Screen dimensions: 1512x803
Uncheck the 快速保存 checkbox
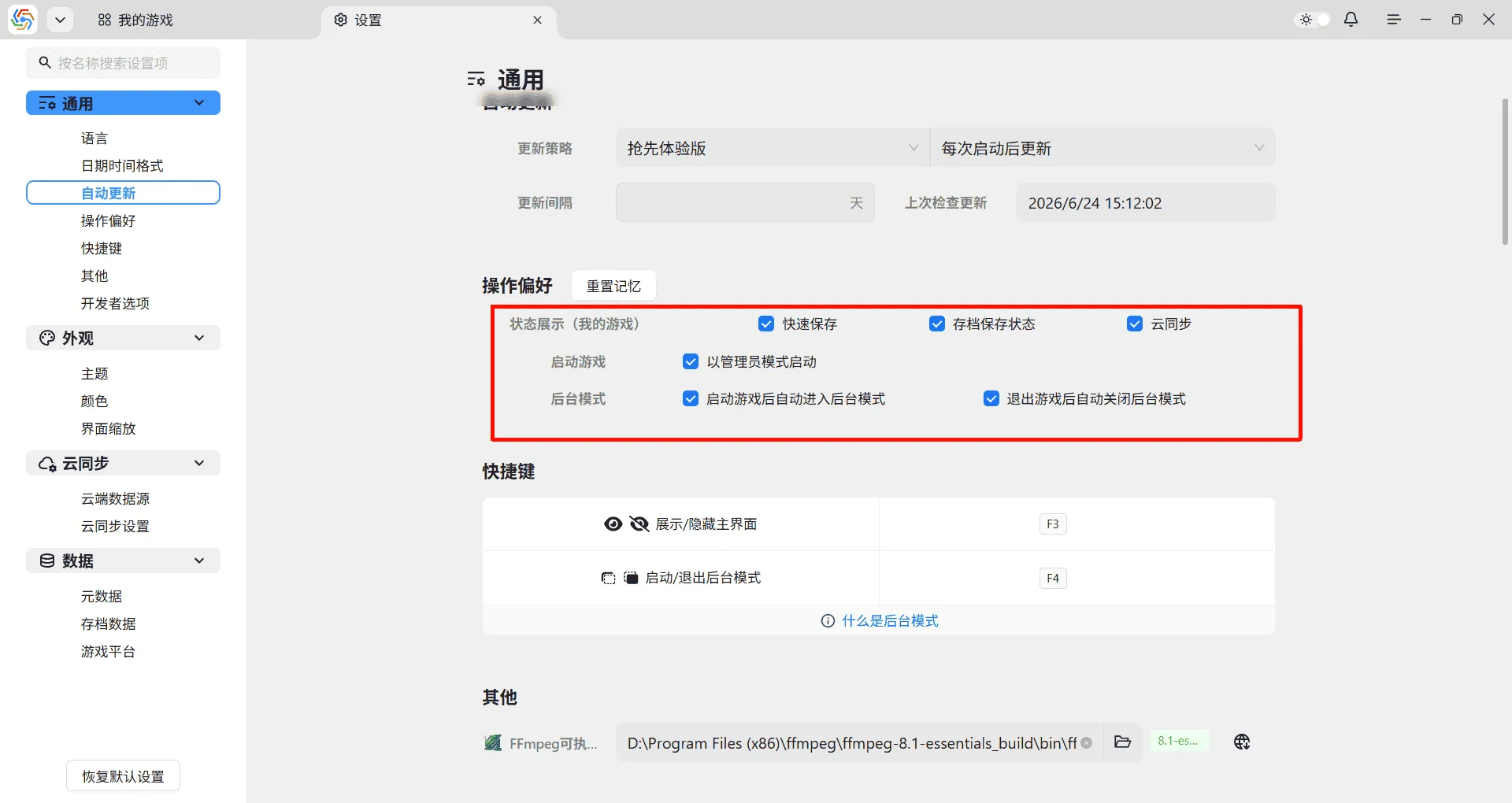pyautogui.click(x=766, y=324)
